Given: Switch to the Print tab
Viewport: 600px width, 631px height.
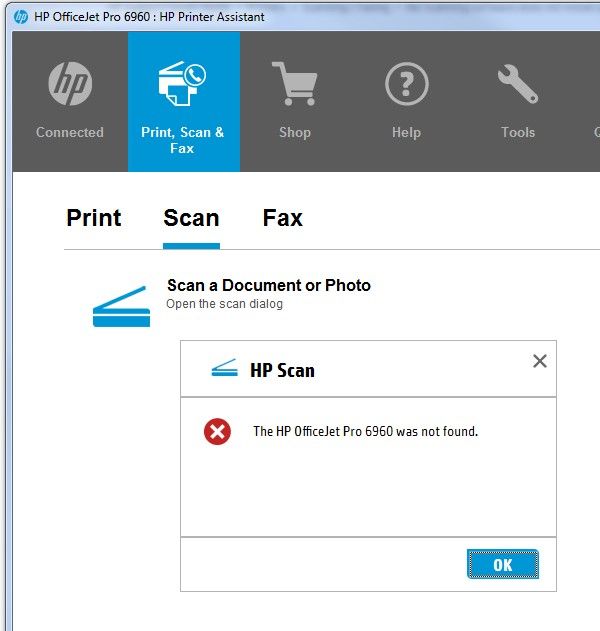Looking at the screenshot, I should [x=94, y=218].
